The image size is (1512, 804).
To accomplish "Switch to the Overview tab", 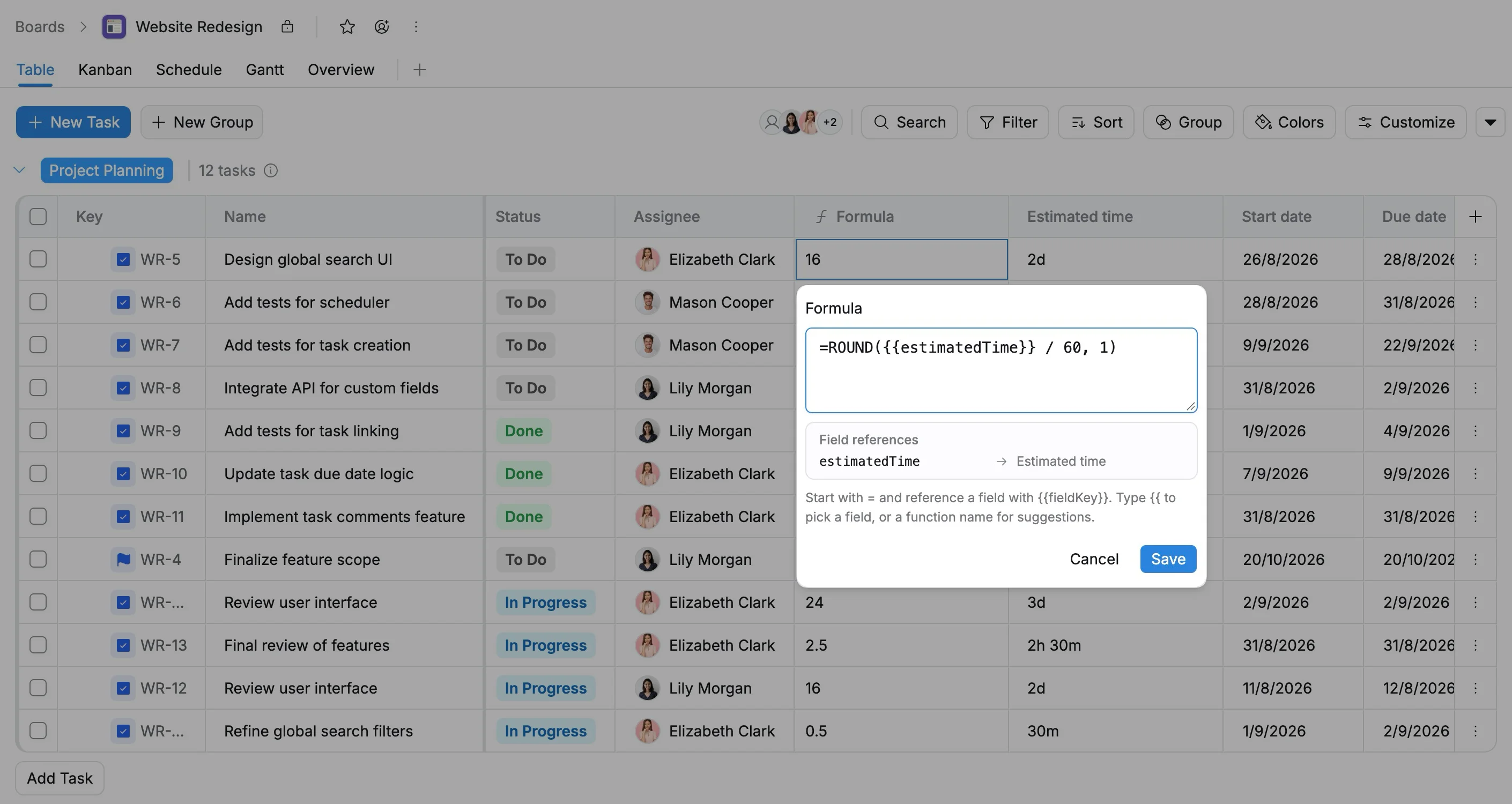I will point(341,70).
